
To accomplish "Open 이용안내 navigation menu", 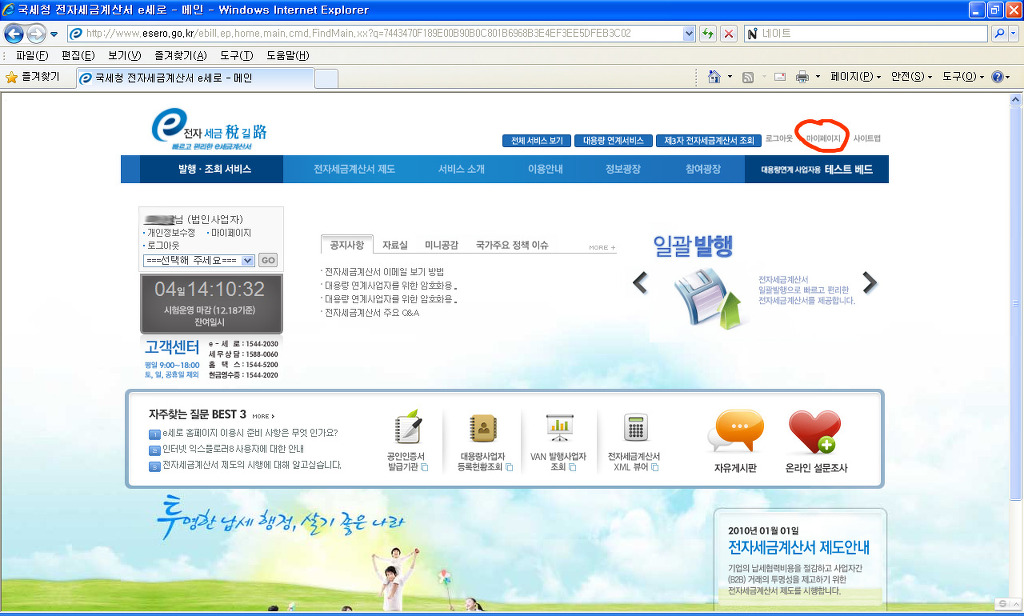I will (x=545, y=169).
